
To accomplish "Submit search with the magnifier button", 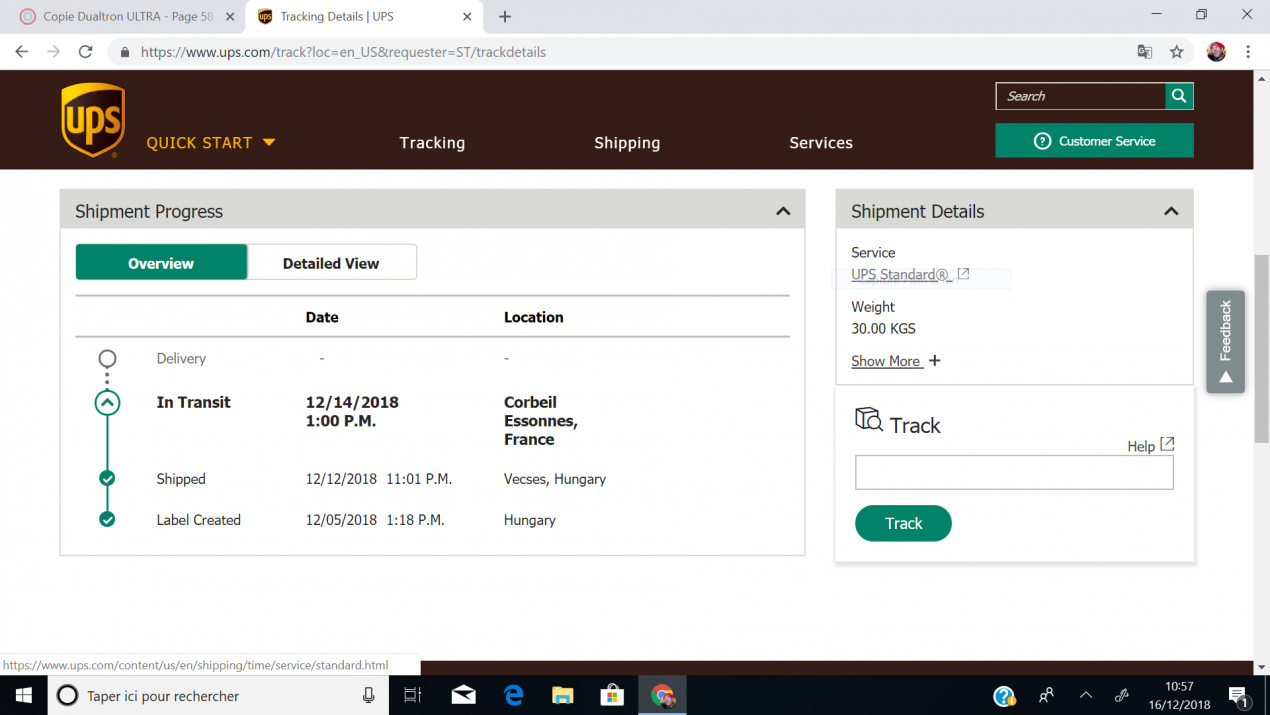I will point(1179,96).
